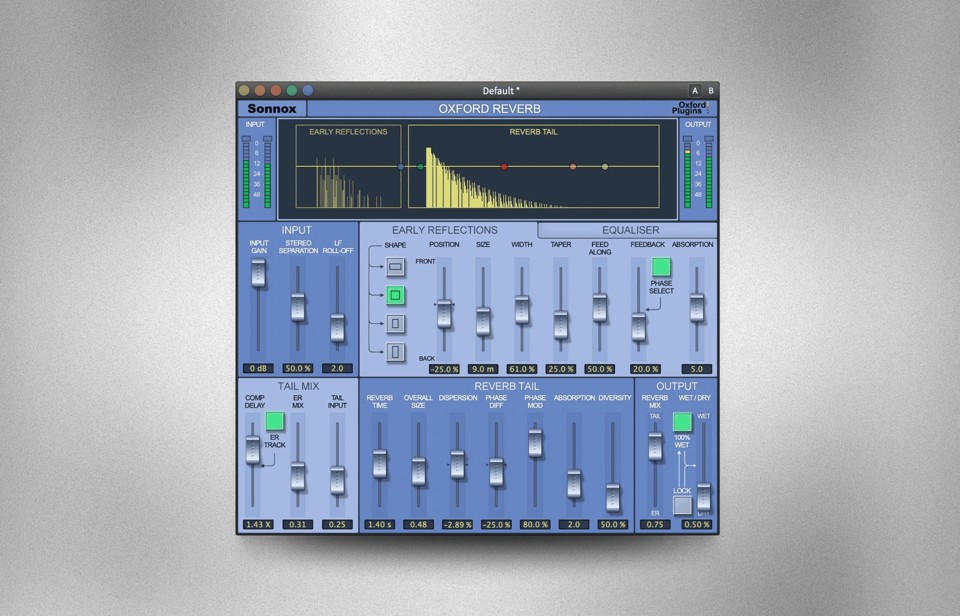Click the Dispersion -2.89 % value field

[x=457, y=525]
